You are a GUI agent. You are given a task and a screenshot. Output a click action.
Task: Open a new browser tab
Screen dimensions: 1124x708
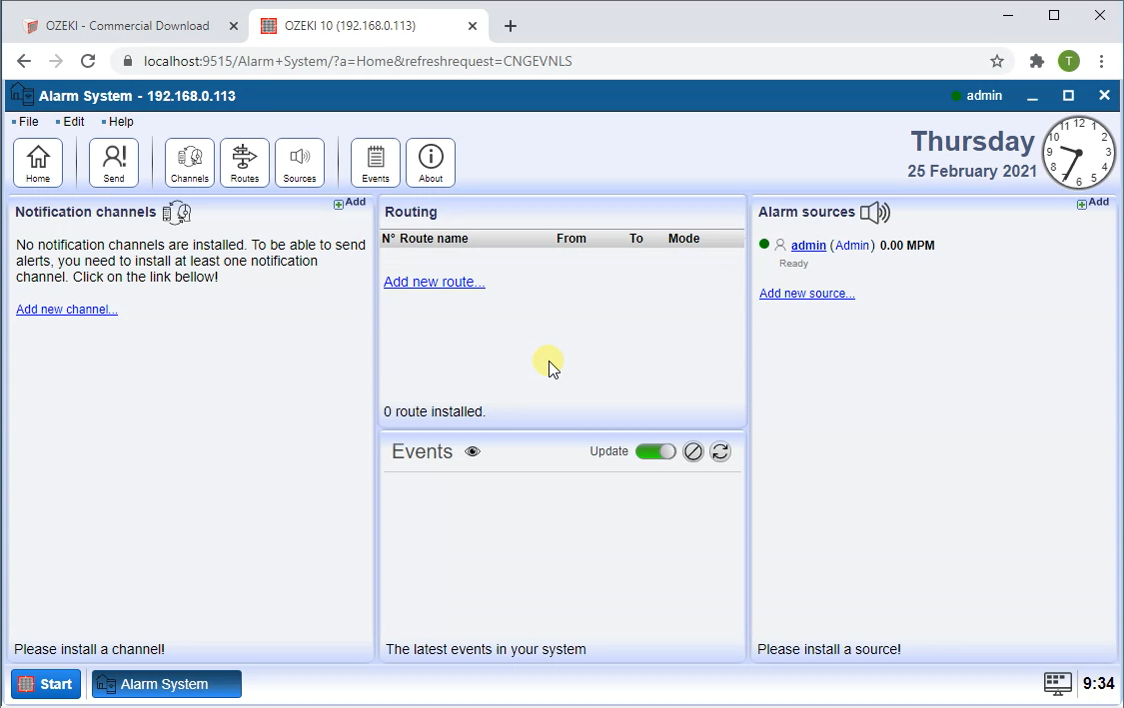pos(510,26)
